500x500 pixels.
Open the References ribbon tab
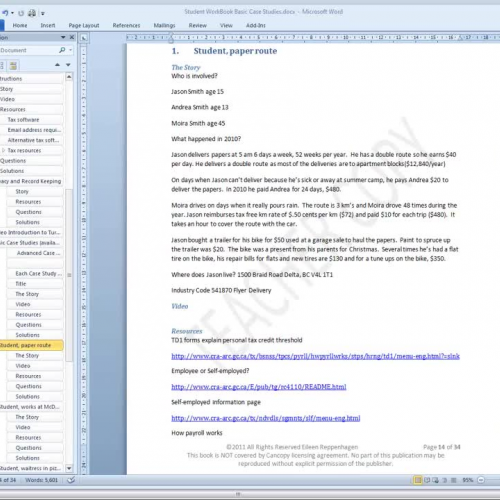(126, 25)
